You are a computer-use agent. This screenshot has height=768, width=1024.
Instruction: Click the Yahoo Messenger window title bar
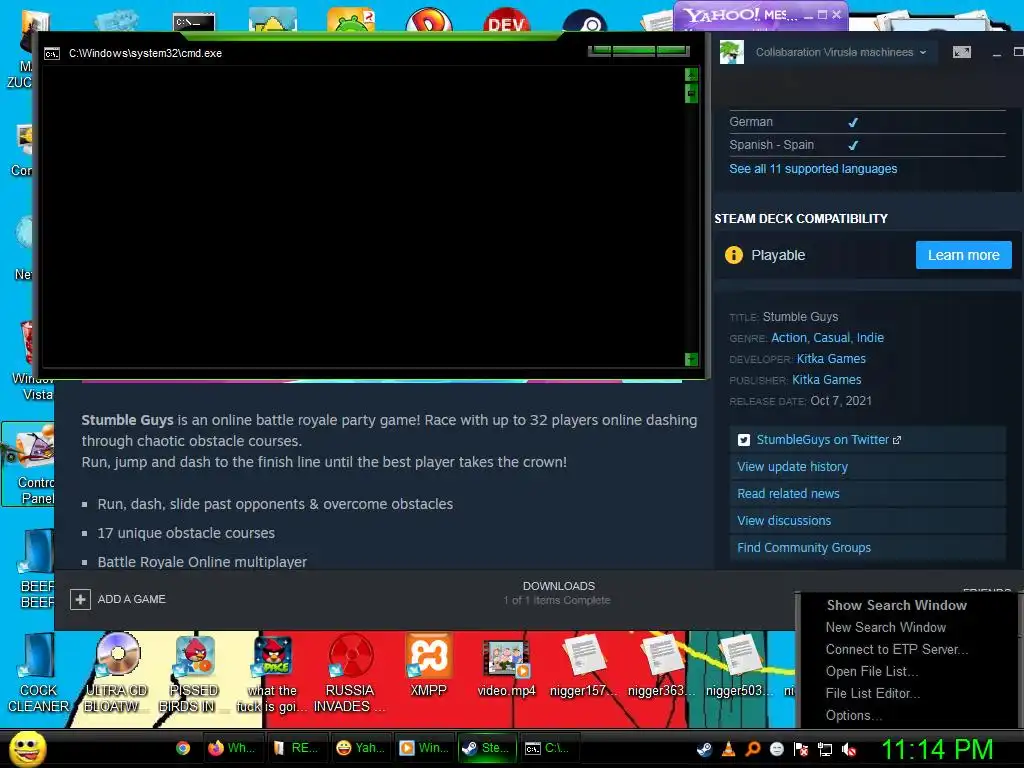[761, 14]
